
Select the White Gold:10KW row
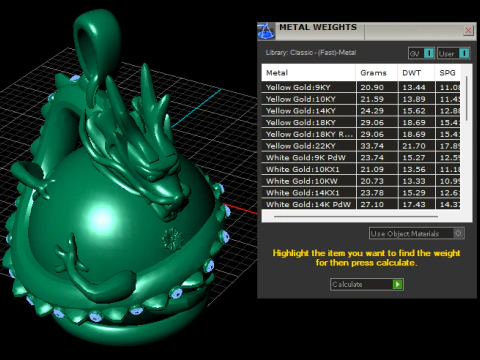[361, 181]
